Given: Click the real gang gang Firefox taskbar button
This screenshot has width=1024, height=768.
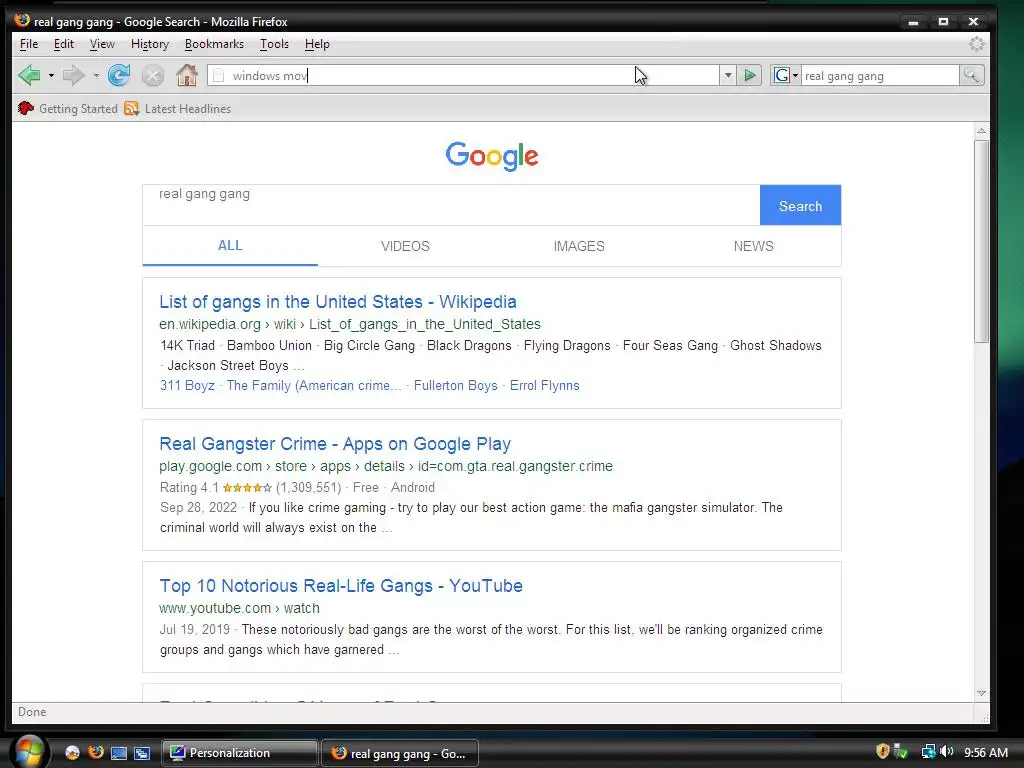Looking at the screenshot, I should click(400, 753).
